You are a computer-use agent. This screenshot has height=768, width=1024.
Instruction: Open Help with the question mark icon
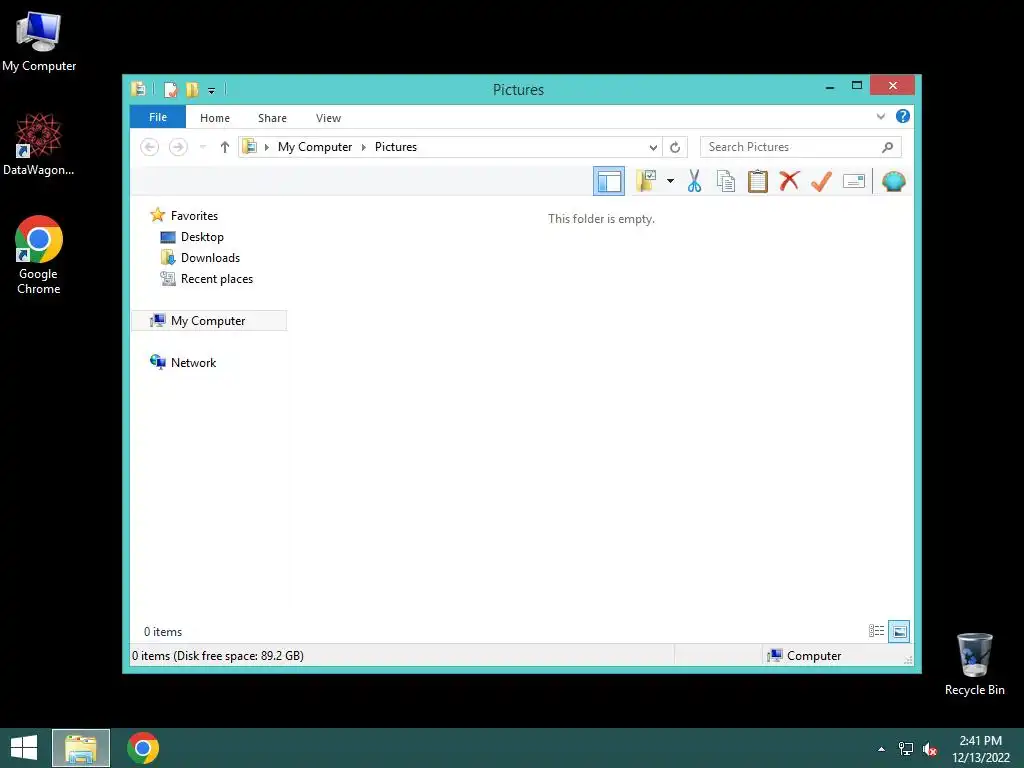903,116
